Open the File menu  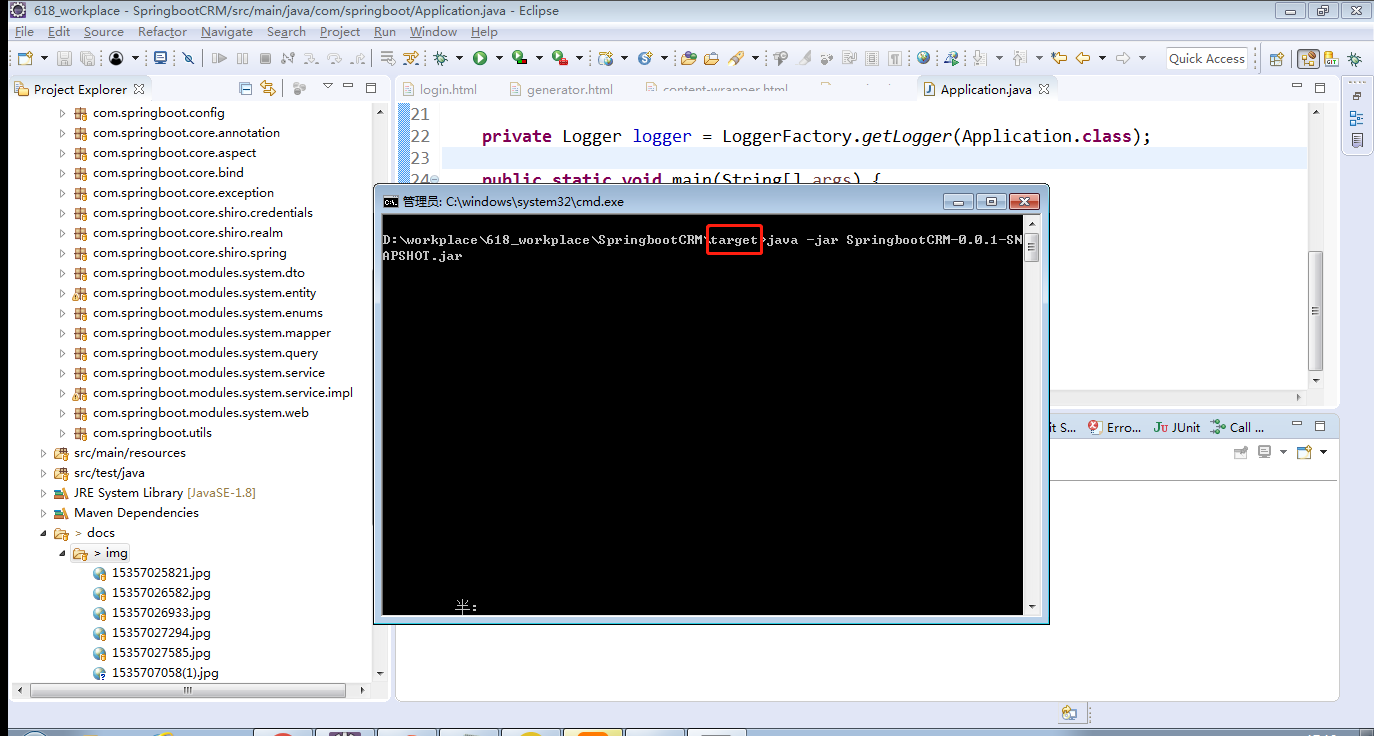(24, 32)
